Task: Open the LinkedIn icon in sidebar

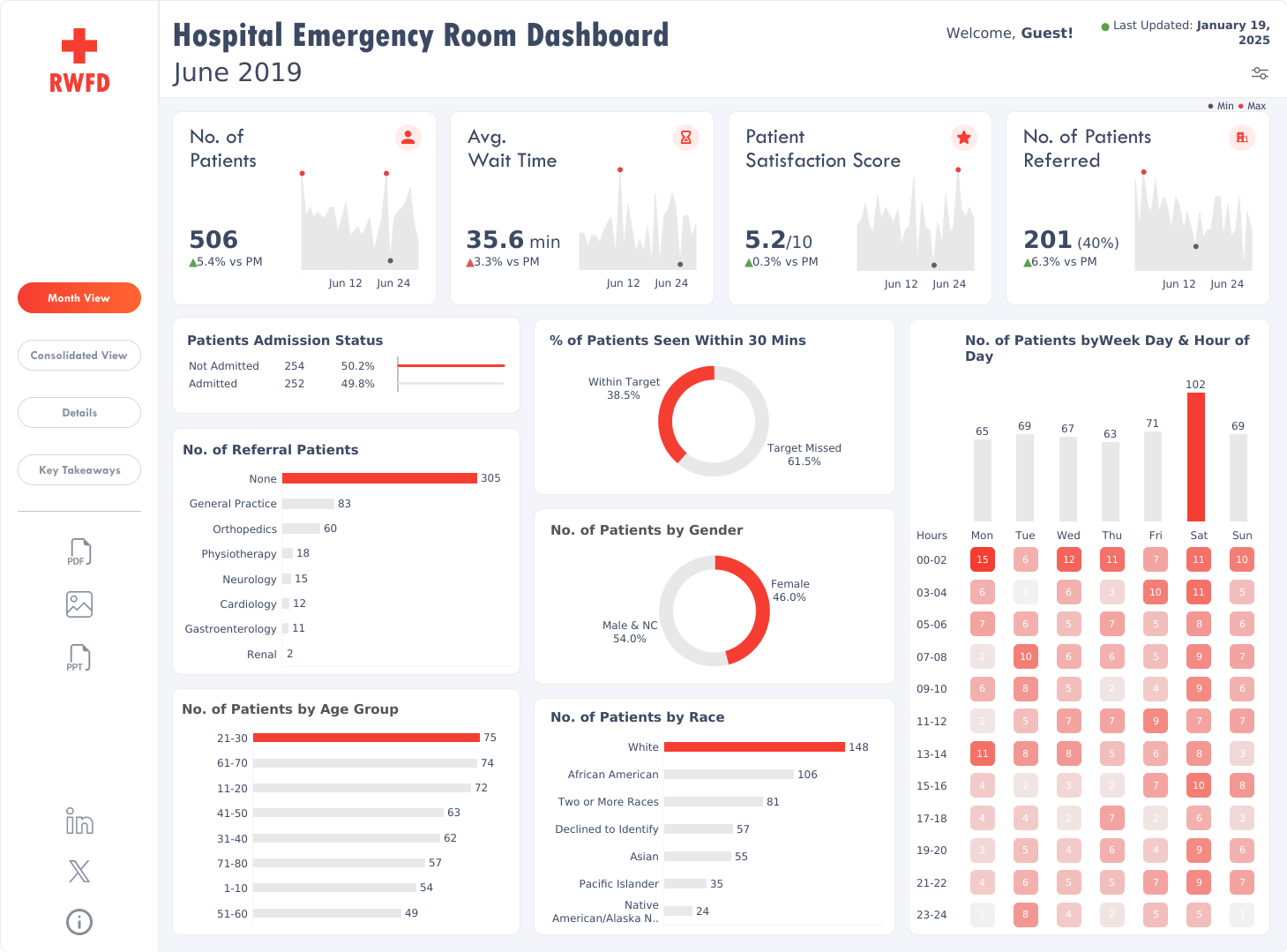Action: (79, 821)
